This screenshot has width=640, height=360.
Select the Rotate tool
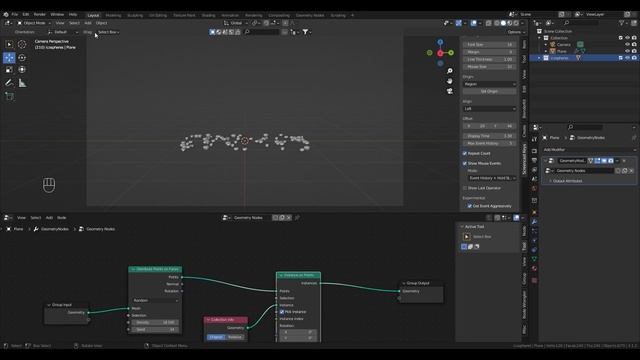point(22,58)
